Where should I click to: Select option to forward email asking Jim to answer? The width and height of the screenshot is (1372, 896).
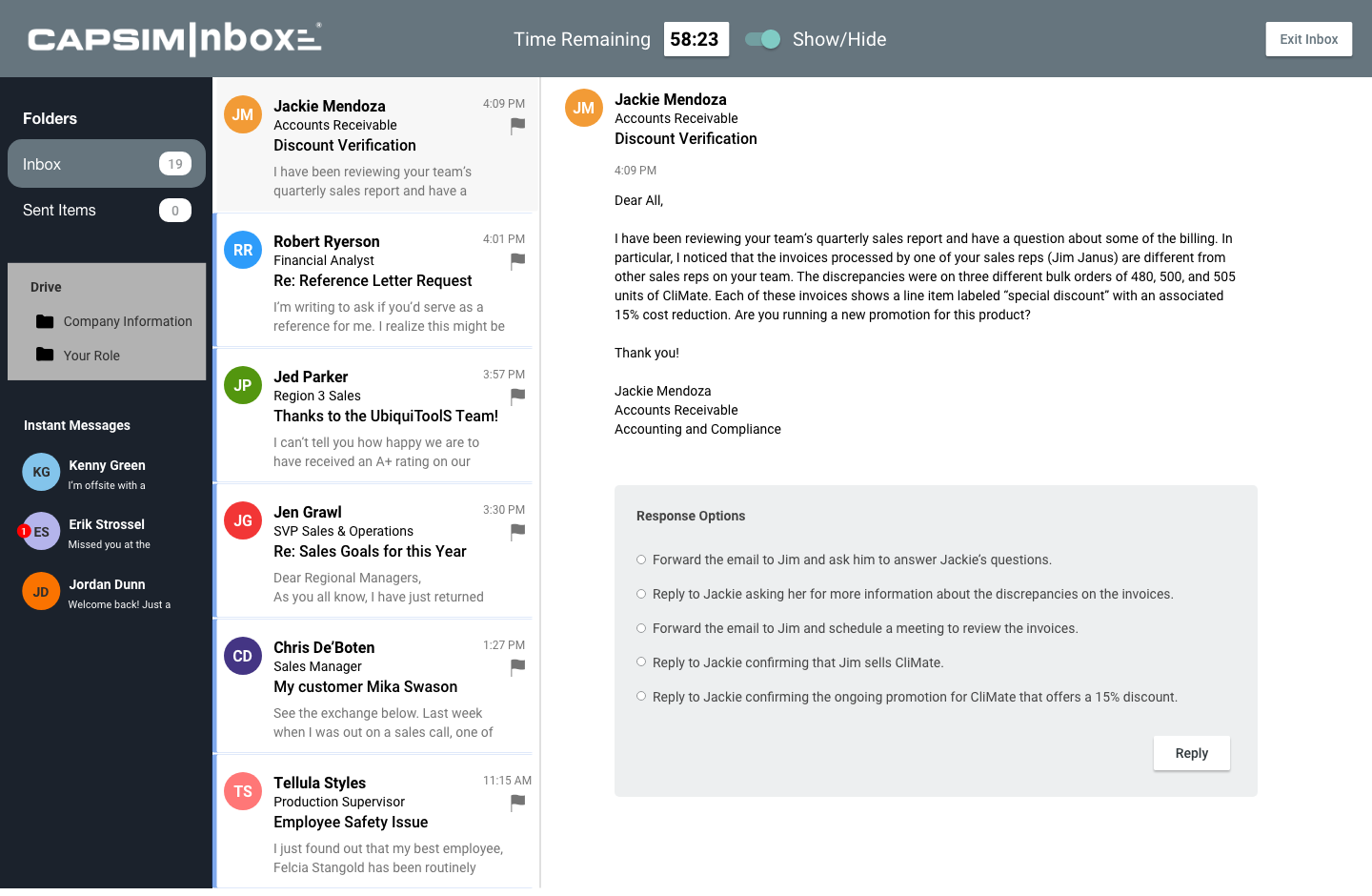pyautogui.click(x=641, y=560)
